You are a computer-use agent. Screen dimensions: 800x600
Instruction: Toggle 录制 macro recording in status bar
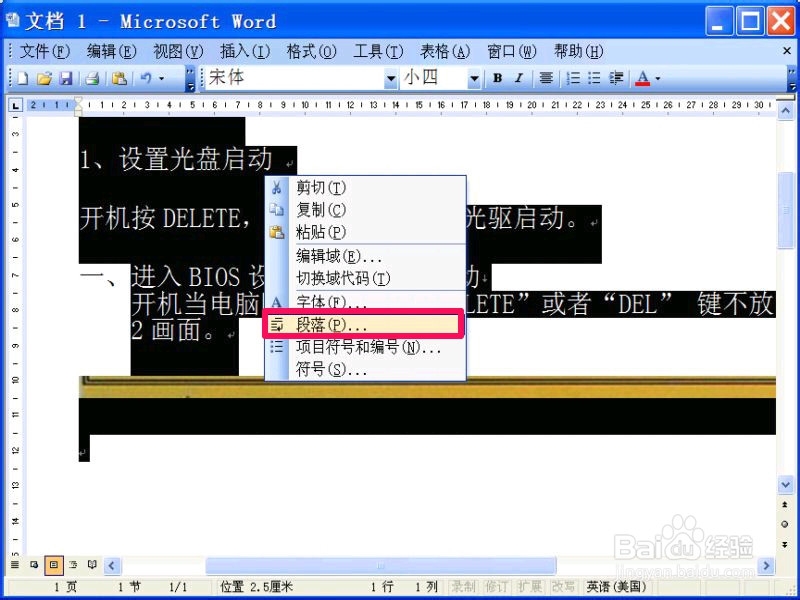tap(463, 587)
